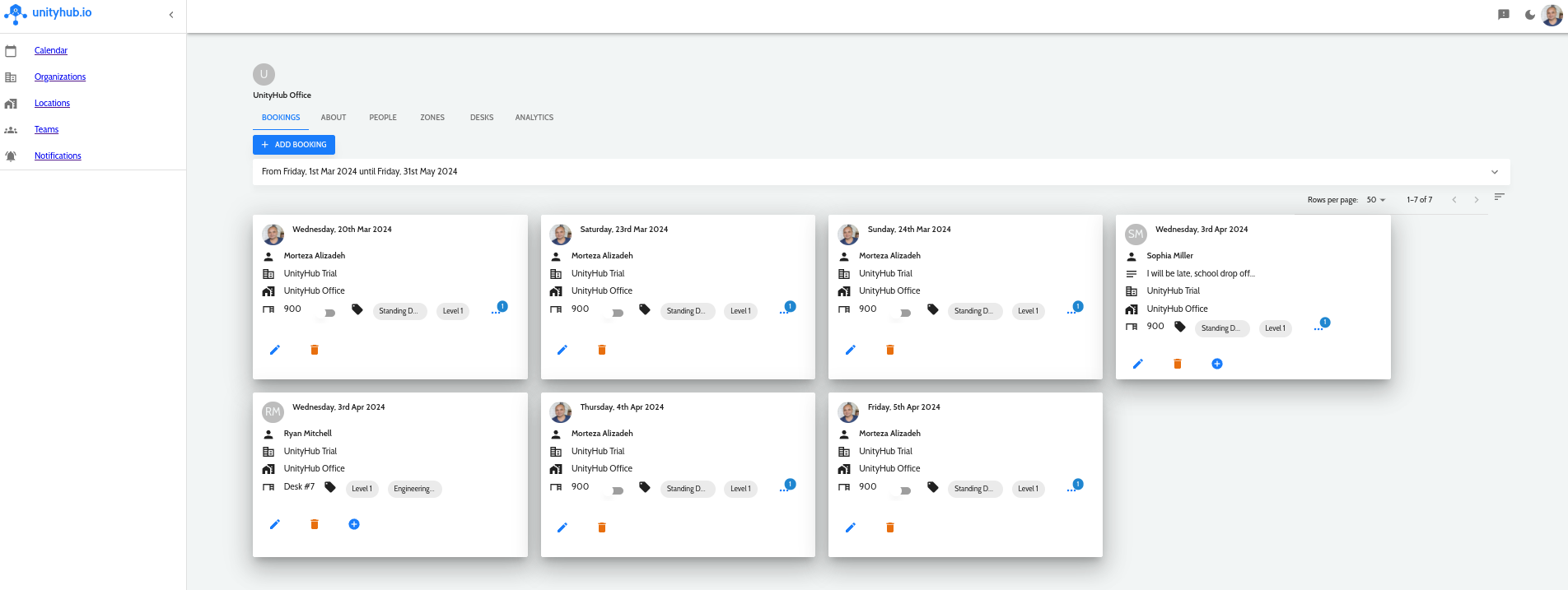Edit the Sunday, 24th Mar 2024 booking

pyautogui.click(x=851, y=350)
